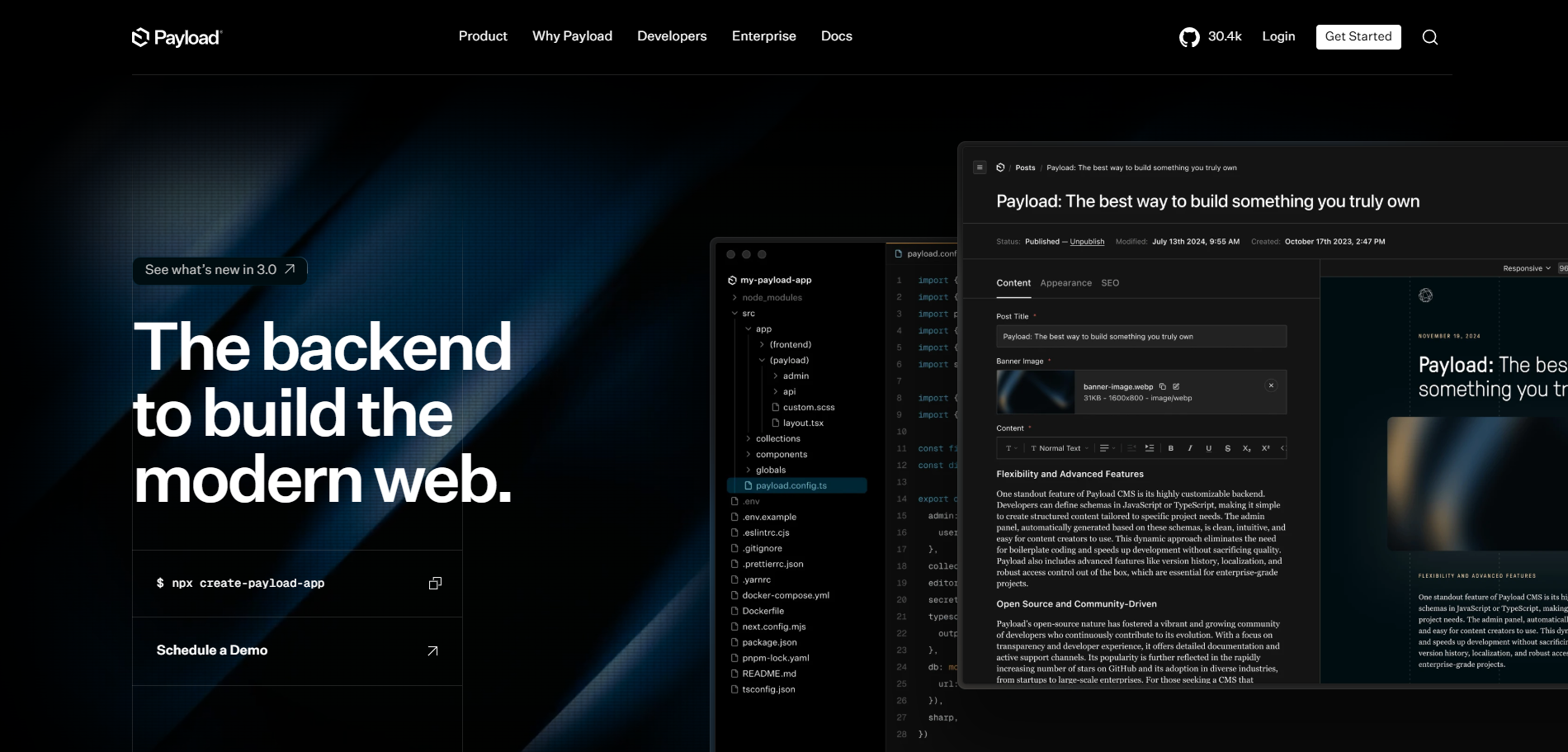Image resolution: width=1568 pixels, height=752 pixels.
Task: Expand the collections folder
Action: [749, 438]
